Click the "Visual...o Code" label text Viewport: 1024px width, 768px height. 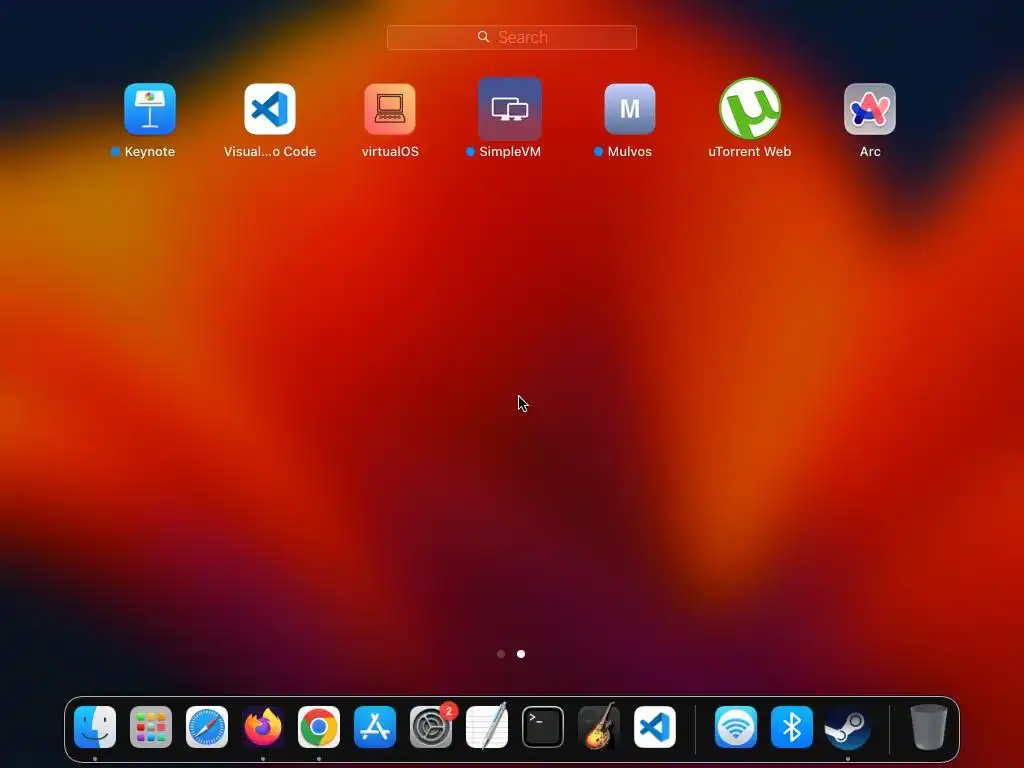click(270, 152)
